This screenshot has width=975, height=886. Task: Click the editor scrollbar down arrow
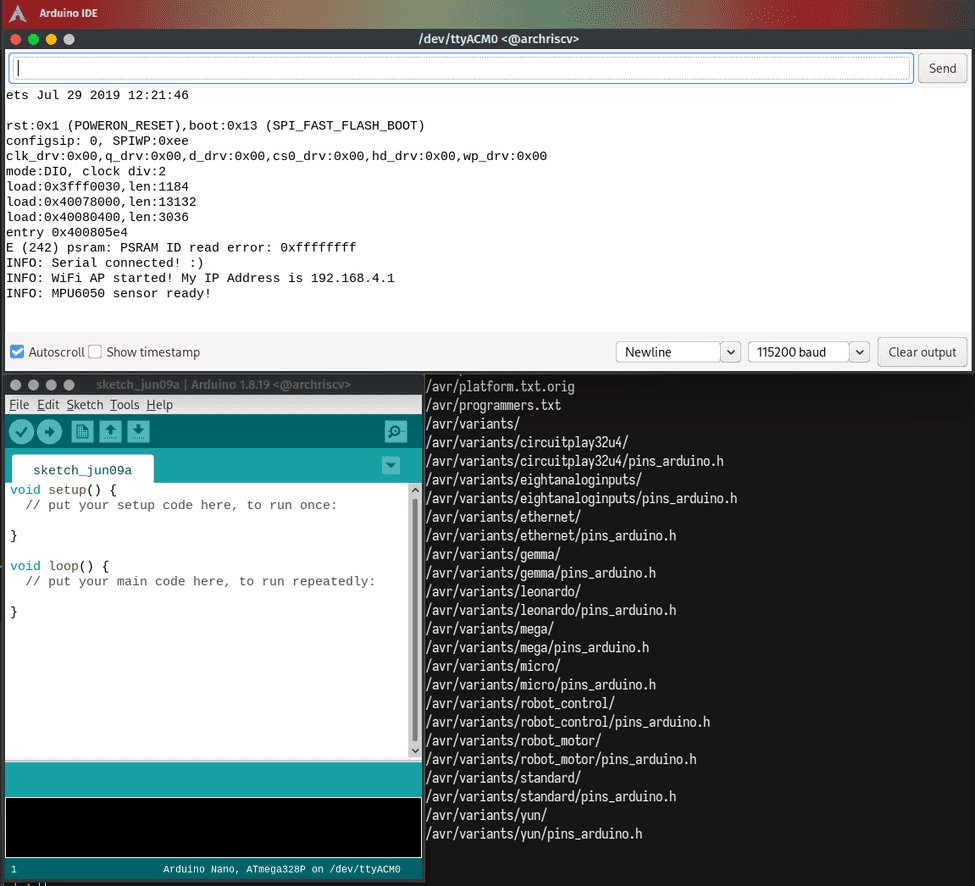(415, 749)
